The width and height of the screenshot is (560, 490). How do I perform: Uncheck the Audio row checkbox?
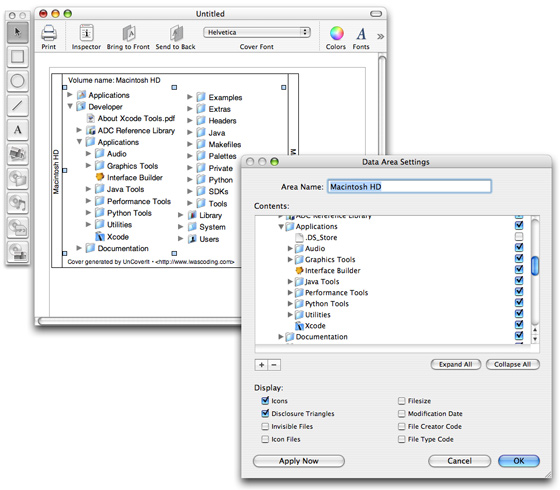coord(519,248)
